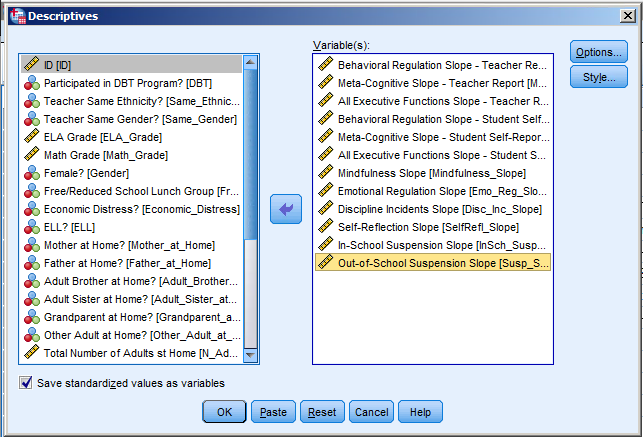The height and width of the screenshot is (437, 643).
Task: Open the Style... dialog
Action: click(x=599, y=77)
